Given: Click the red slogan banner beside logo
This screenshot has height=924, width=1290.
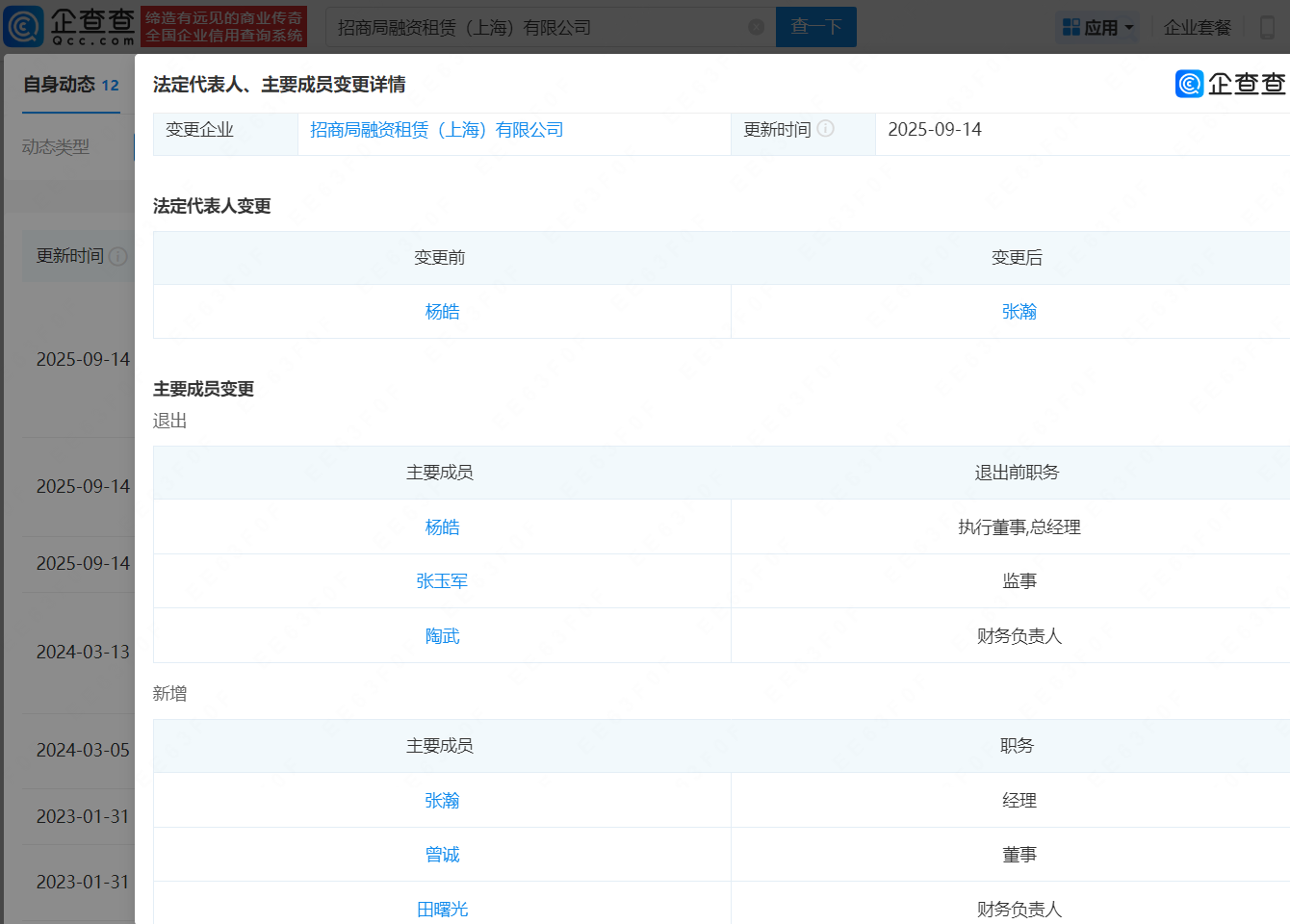Looking at the screenshot, I should [224, 27].
